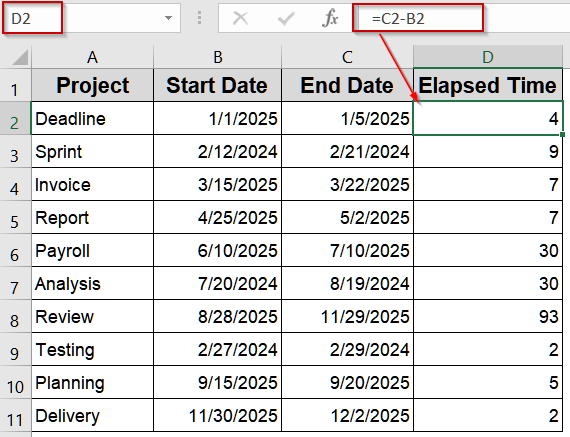The width and height of the screenshot is (570, 437).
Task: Select column B header
Action: [x=217, y=57]
